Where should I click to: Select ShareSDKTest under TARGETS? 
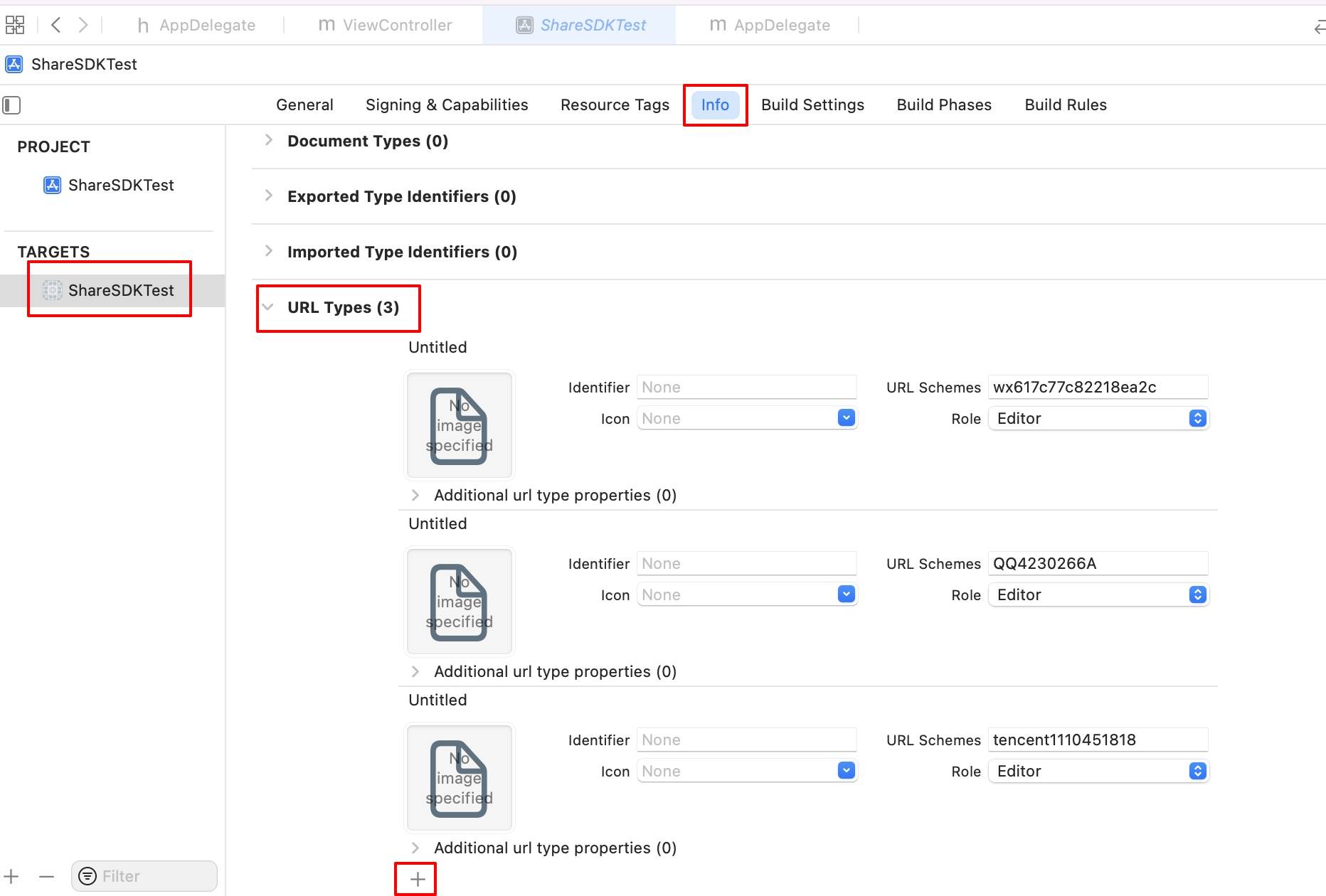(x=120, y=290)
